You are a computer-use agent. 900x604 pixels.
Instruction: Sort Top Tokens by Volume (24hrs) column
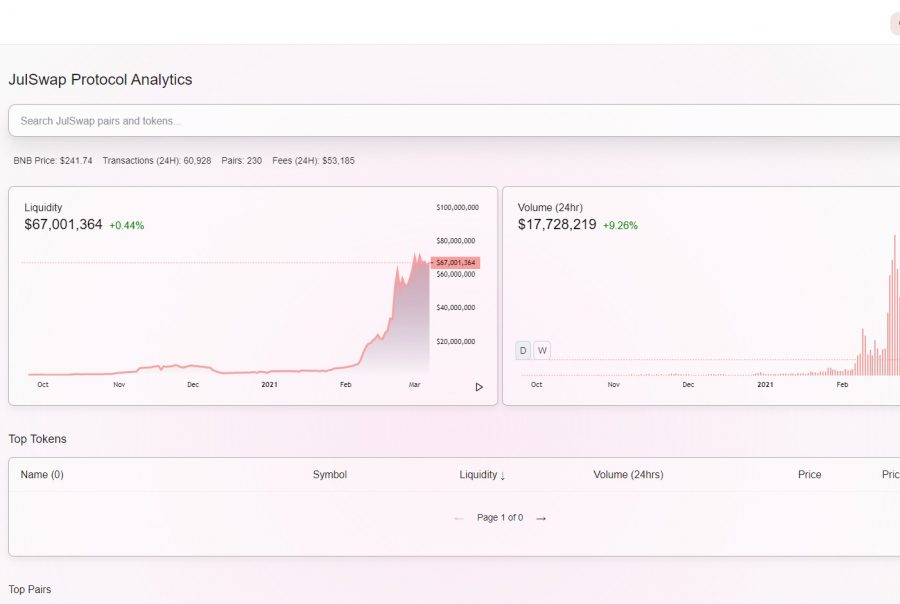coord(628,475)
